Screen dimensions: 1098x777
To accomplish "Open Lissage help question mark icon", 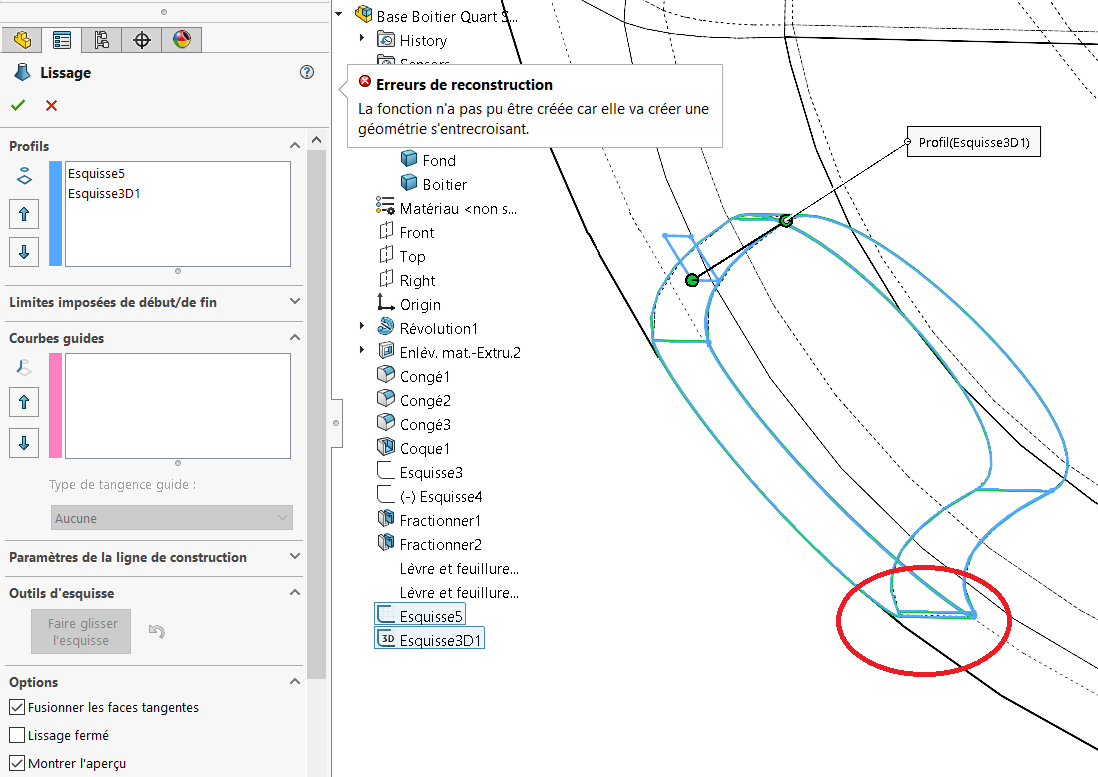I will pos(307,72).
